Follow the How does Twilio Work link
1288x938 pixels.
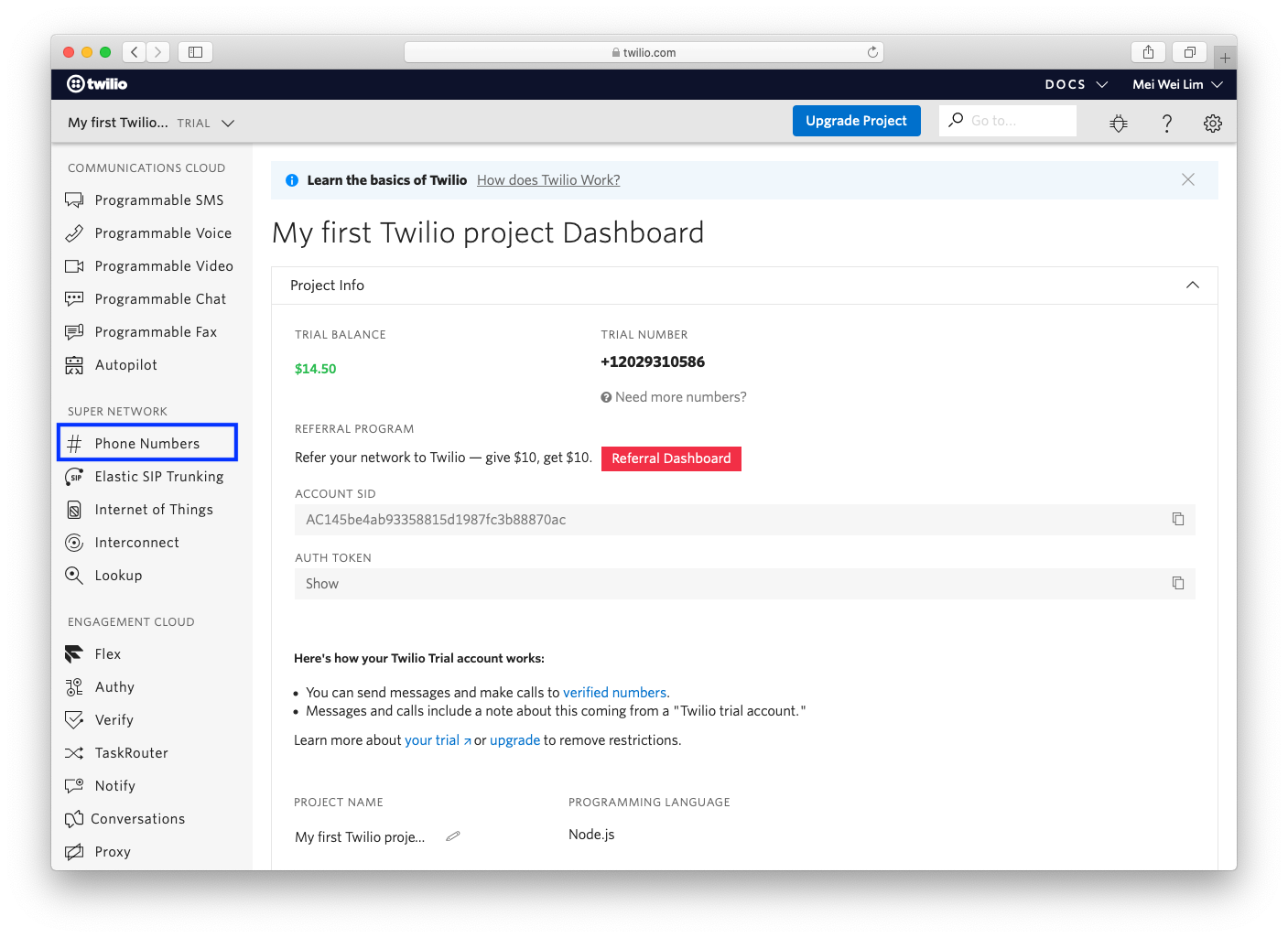(x=547, y=179)
